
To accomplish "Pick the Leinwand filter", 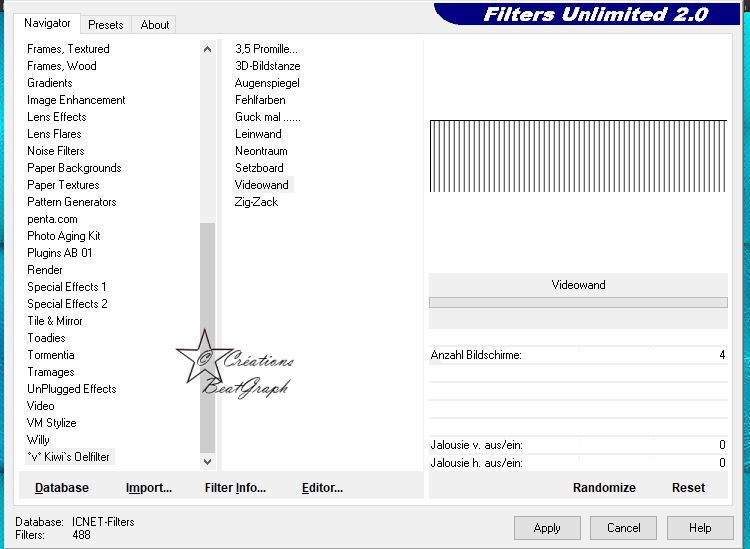I will pyautogui.click(x=258, y=134).
